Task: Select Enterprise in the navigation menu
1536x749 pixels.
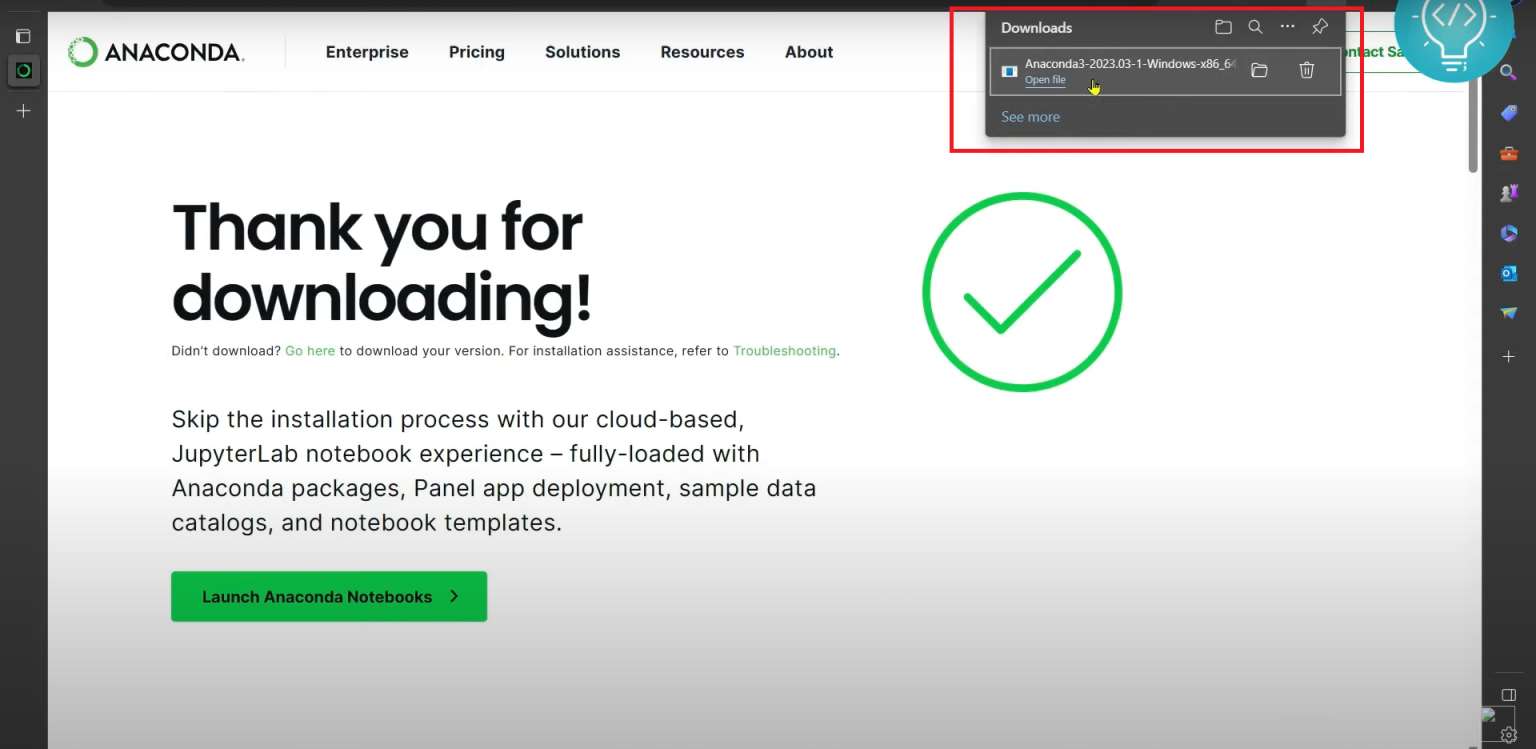Action: (367, 52)
